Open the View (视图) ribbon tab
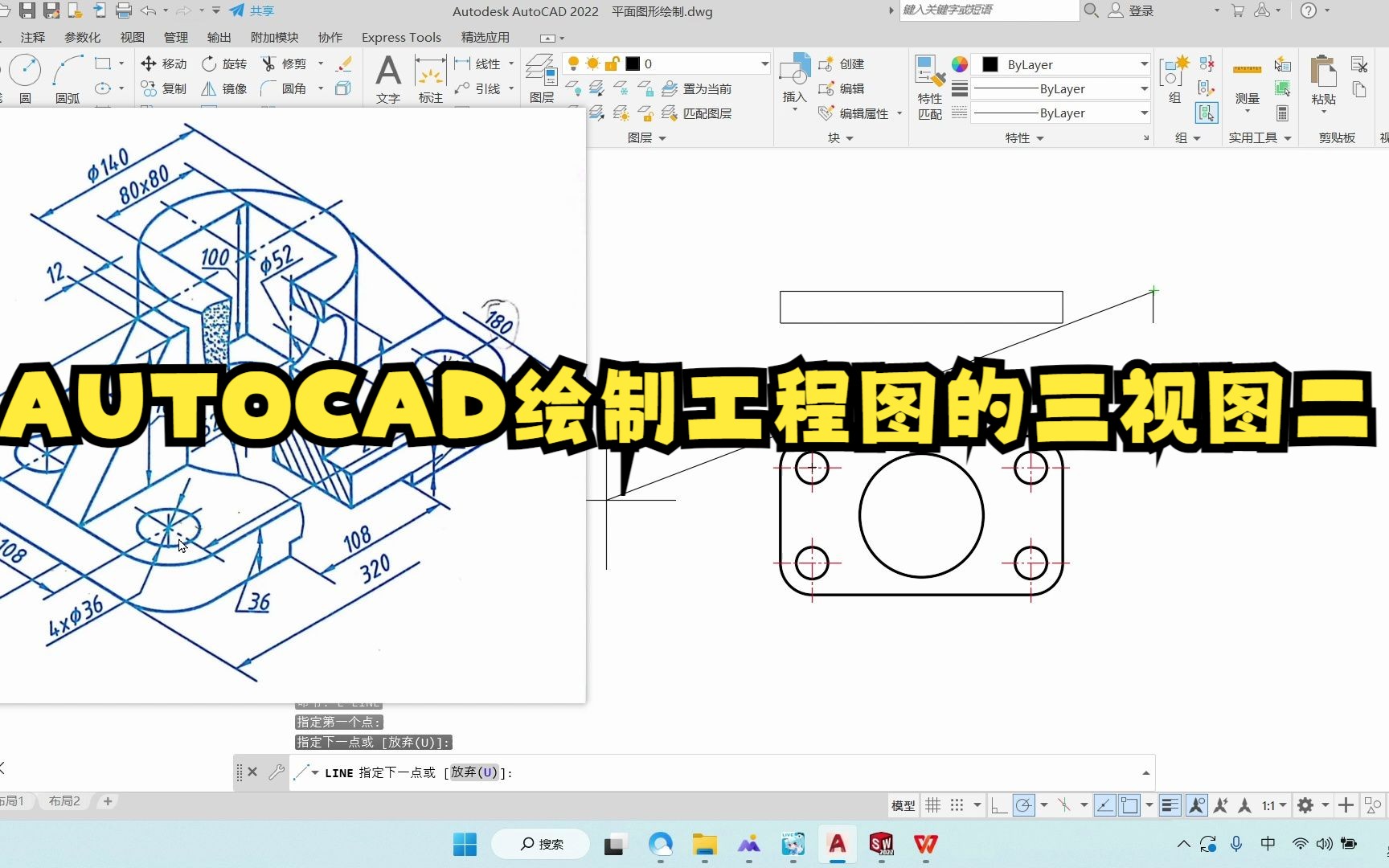Screen dimensions: 1389x868 pos(132,37)
